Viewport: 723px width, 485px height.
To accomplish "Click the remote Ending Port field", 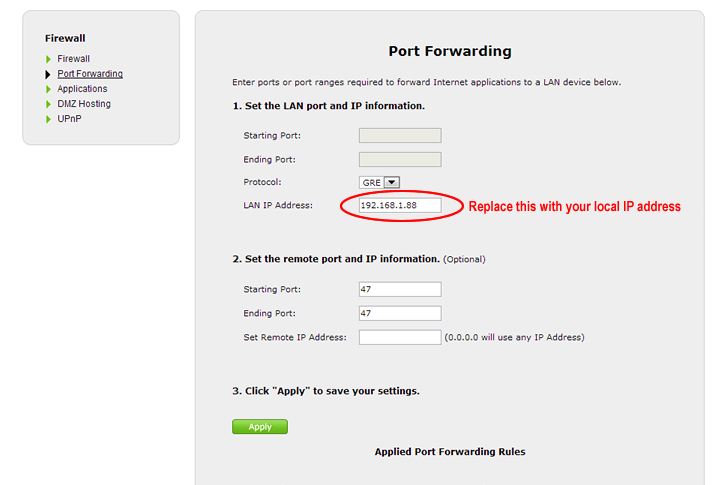I will click(x=400, y=313).
